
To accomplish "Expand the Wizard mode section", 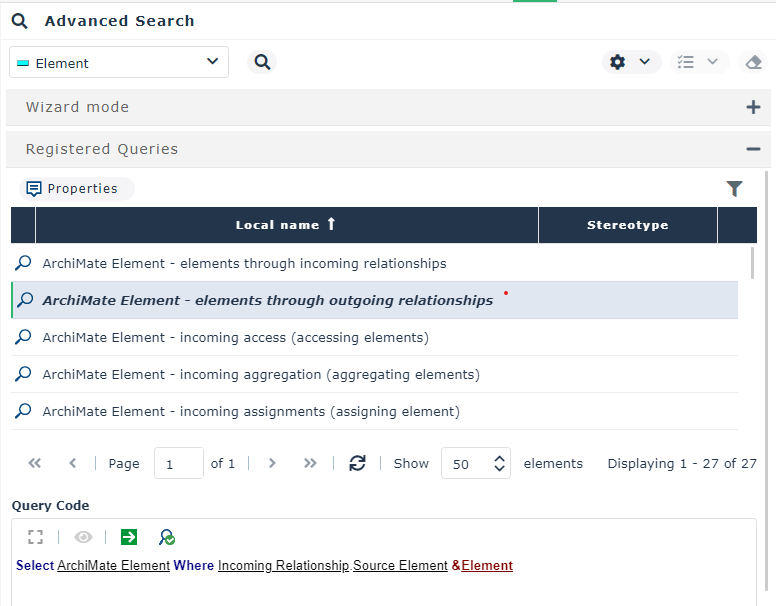I will [753, 107].
